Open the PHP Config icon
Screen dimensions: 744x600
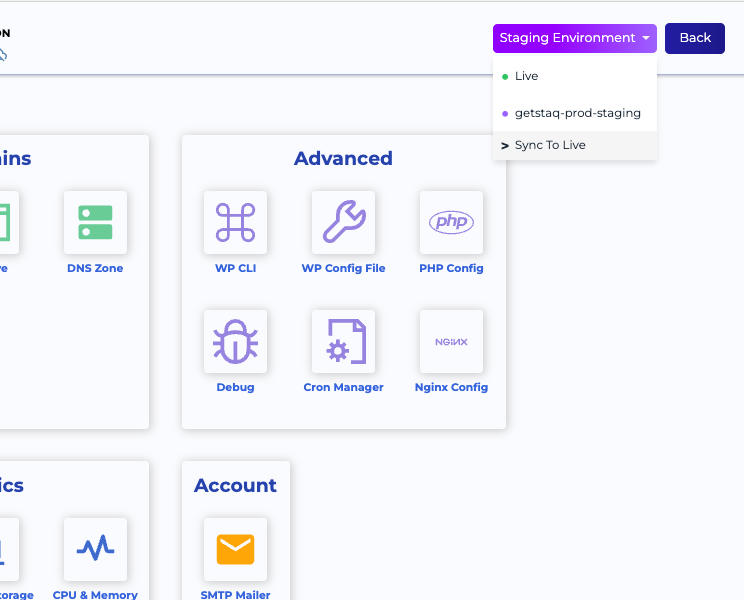click(451, 222)
